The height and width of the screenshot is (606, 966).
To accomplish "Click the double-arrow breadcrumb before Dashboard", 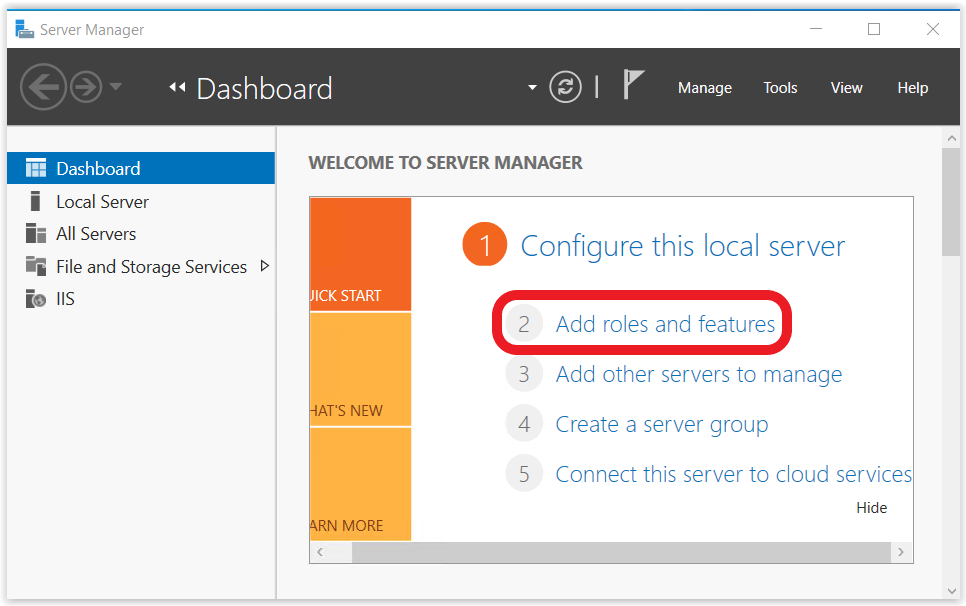I will click(177, 87).
